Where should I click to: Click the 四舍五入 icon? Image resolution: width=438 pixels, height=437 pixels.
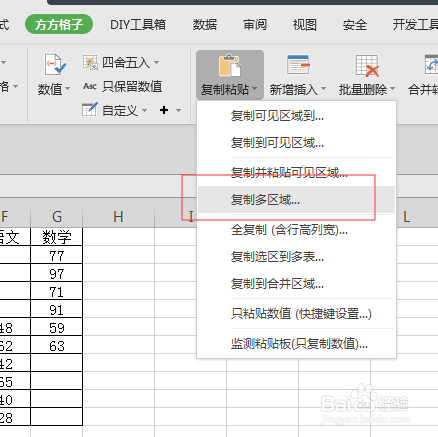pyautogui.click(x=90, y=62)
